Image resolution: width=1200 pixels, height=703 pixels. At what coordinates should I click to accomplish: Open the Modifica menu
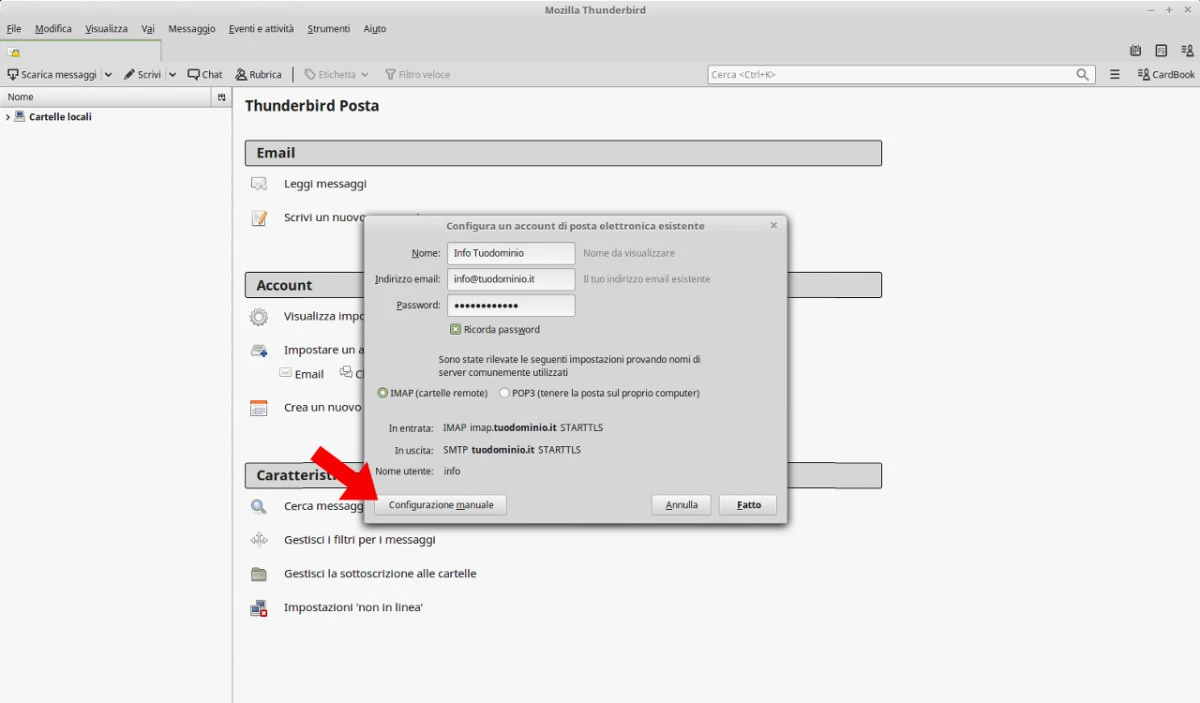pyautogui.click(x=53, y=29)
